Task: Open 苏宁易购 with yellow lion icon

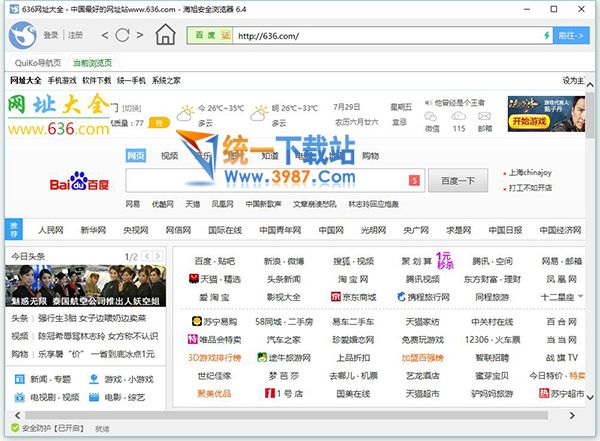Action: pos(215,322)
